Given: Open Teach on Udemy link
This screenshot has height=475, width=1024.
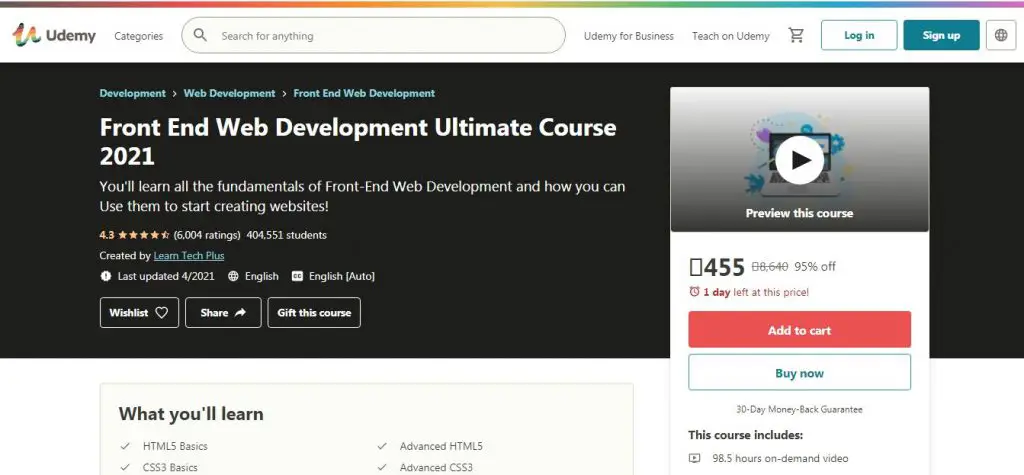Looking at the screenshot, I should coord(730,36).
